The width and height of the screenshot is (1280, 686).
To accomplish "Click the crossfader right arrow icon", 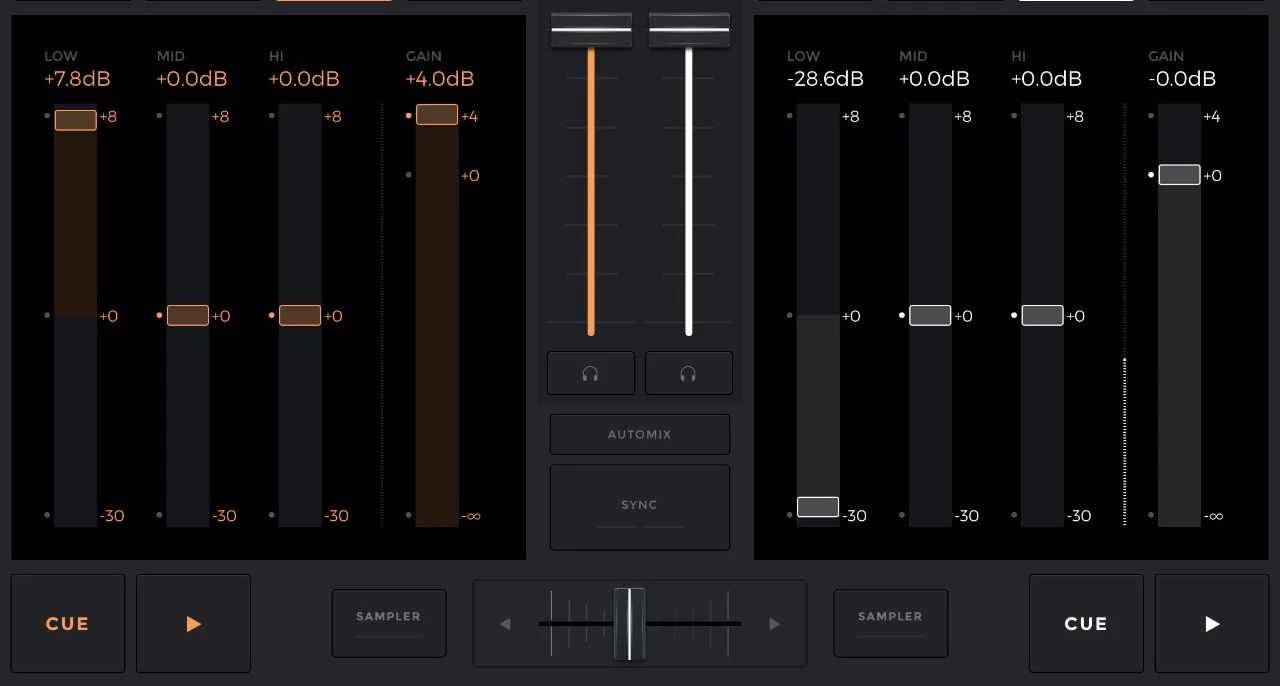I will [774, 624].
